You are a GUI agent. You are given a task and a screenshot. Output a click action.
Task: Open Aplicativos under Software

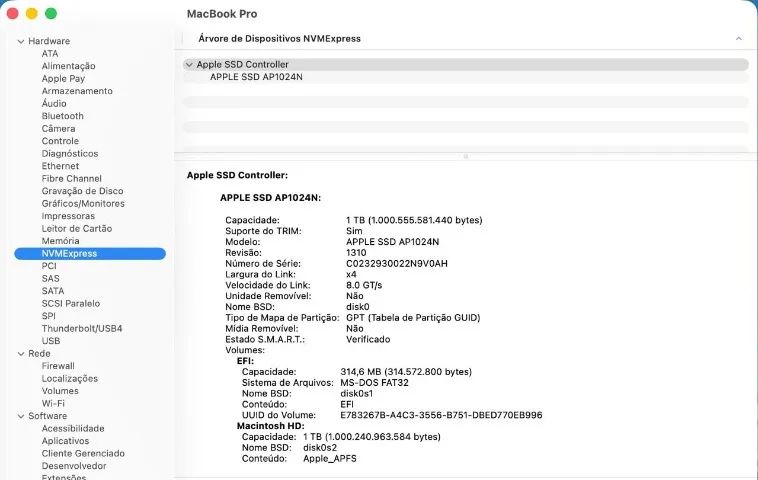click(65, 441)
